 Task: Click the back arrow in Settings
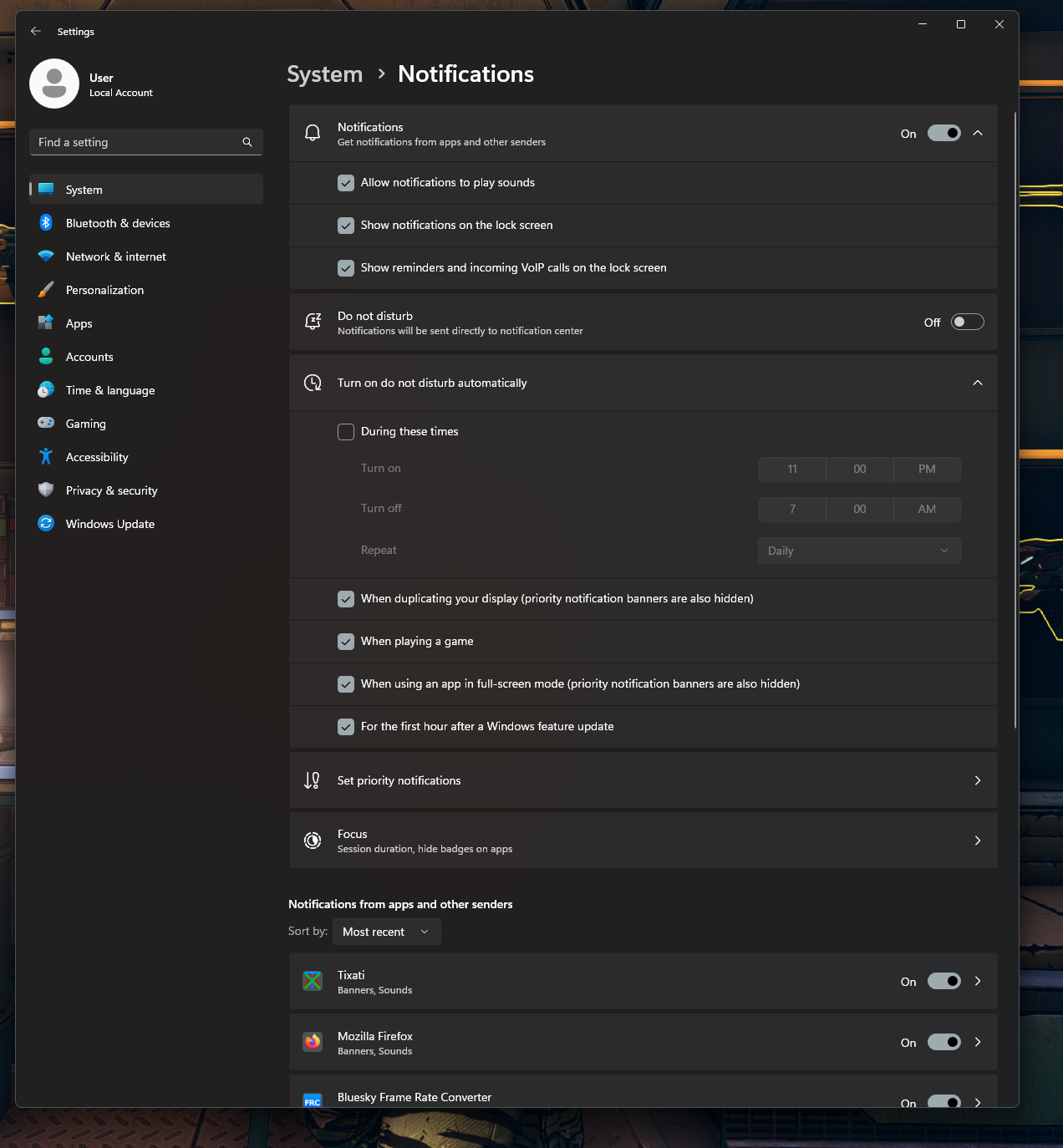click(36, 31)
